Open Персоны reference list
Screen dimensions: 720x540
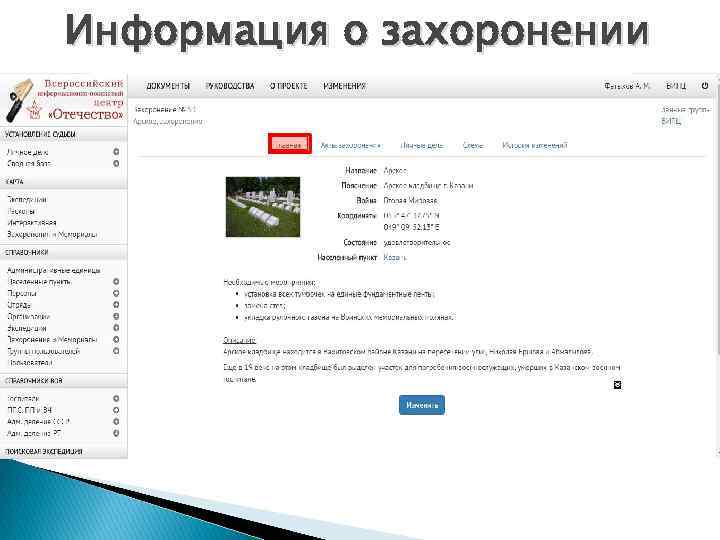tap(22, 293)
